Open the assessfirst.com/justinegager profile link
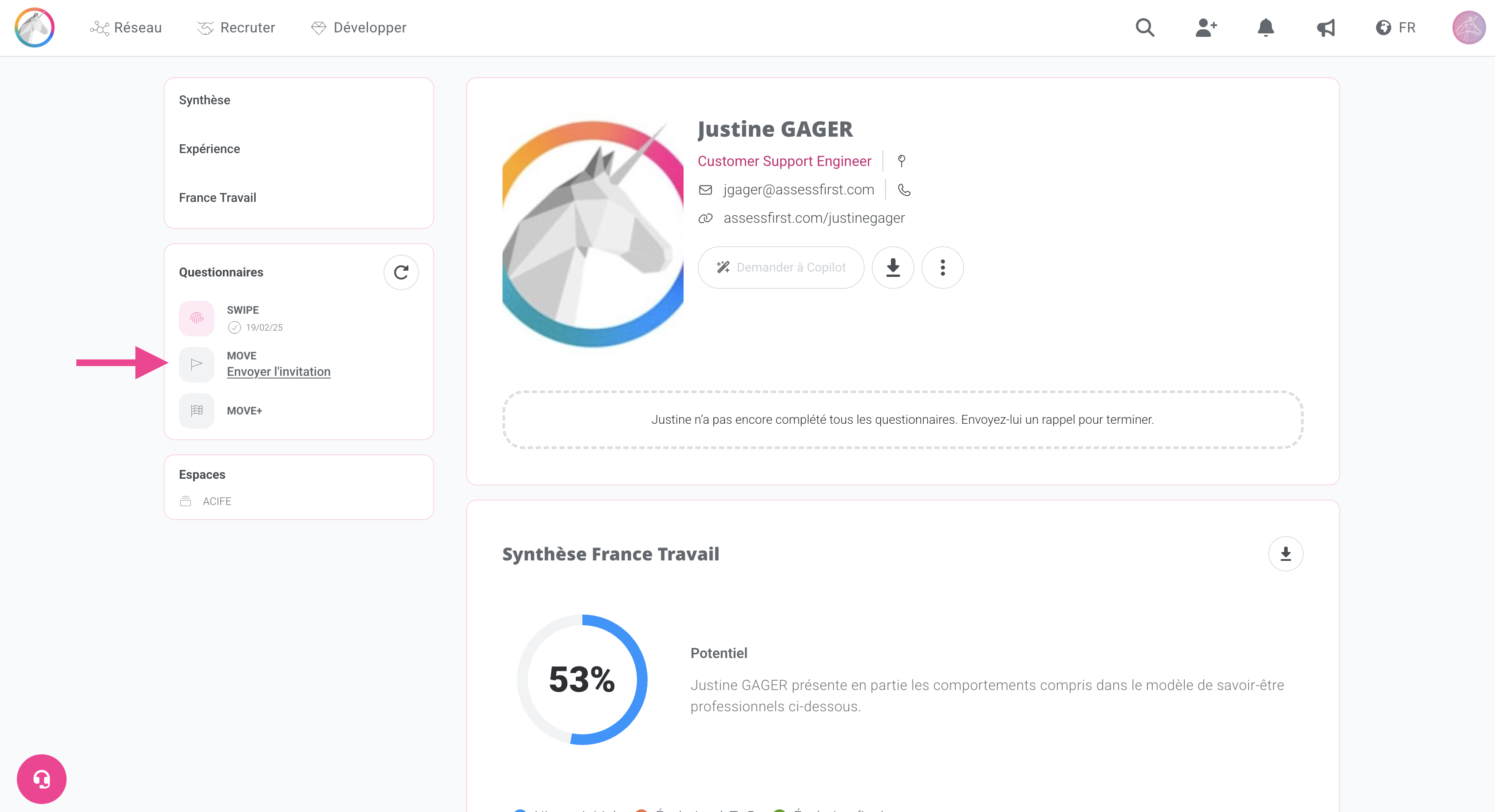Screen dimensions: 1495x812 click(x=814, y=218)
